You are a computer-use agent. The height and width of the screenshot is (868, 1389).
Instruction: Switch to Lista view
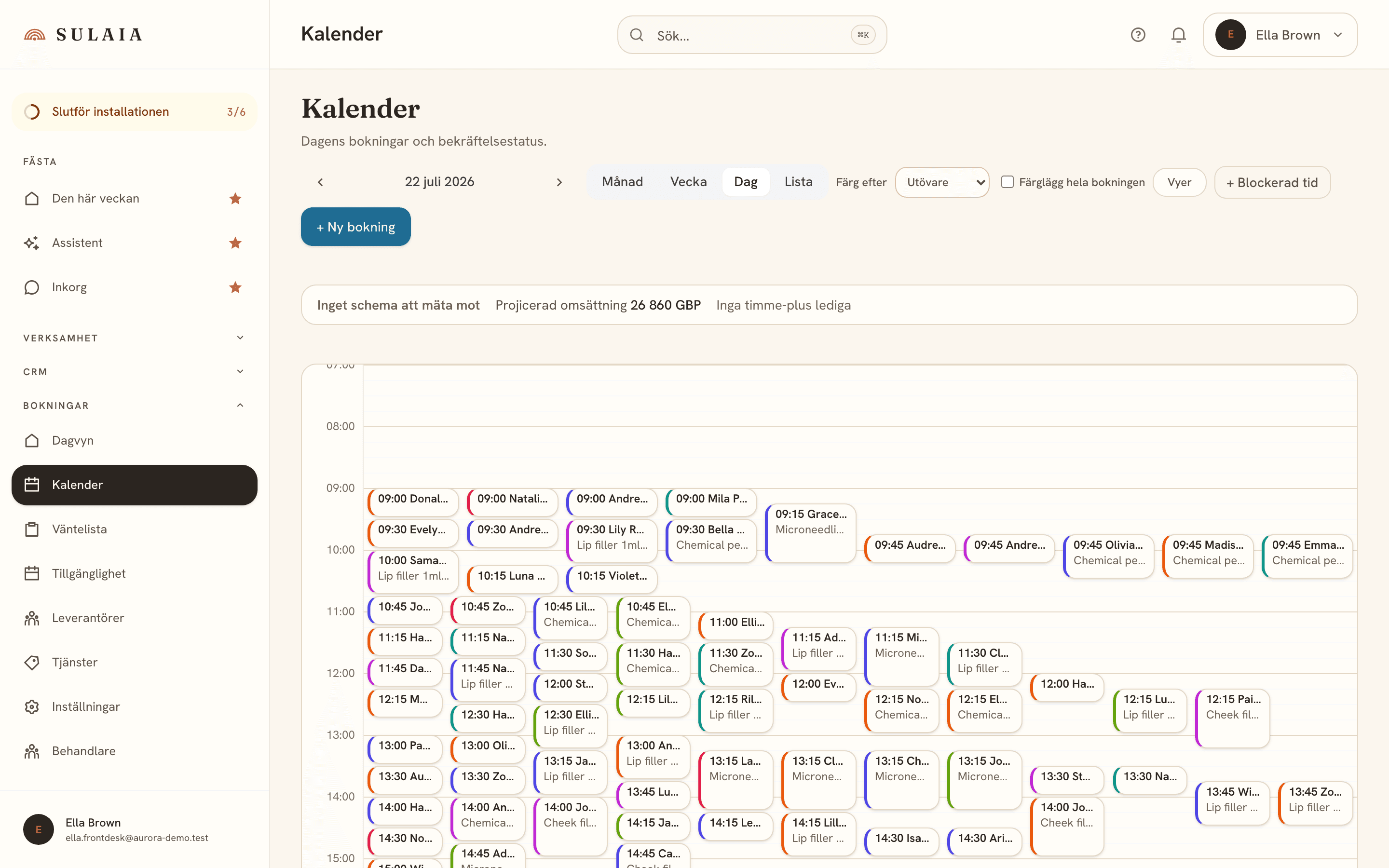pyautogui.click(x=798, y=182)
